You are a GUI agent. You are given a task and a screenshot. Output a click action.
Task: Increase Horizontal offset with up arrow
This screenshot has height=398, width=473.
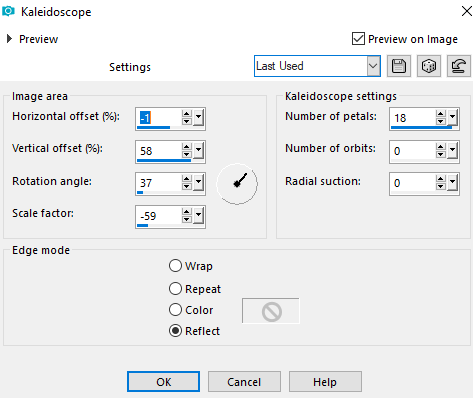(187, 114)
